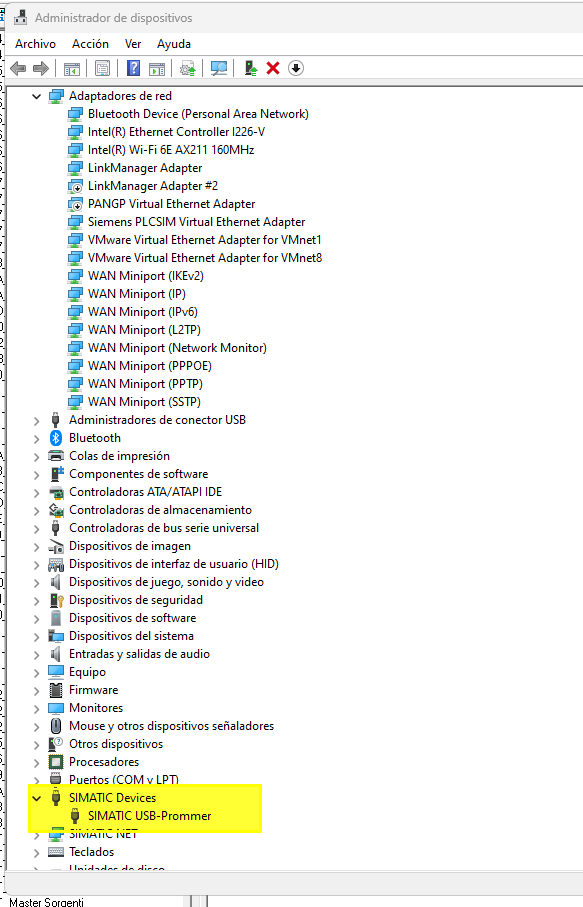Click the enable device green arrow icon
The height and width of the screenshot is (907, 583).
click(x=250, y=68)
